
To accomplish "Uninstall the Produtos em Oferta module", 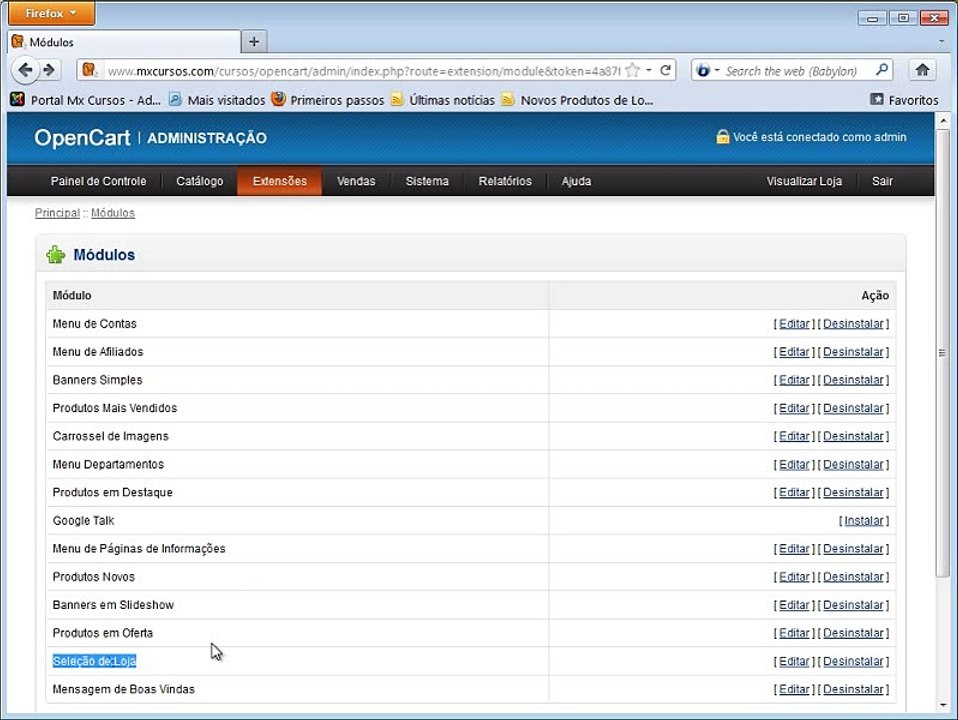I will click(853, 633).
